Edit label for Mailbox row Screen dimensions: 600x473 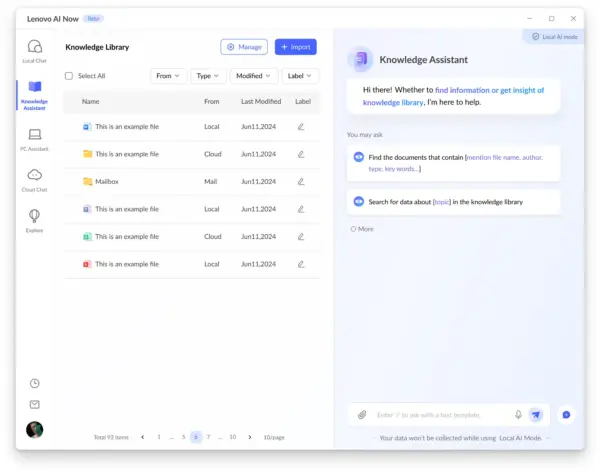pyautogui.click(x=301, y=181)
